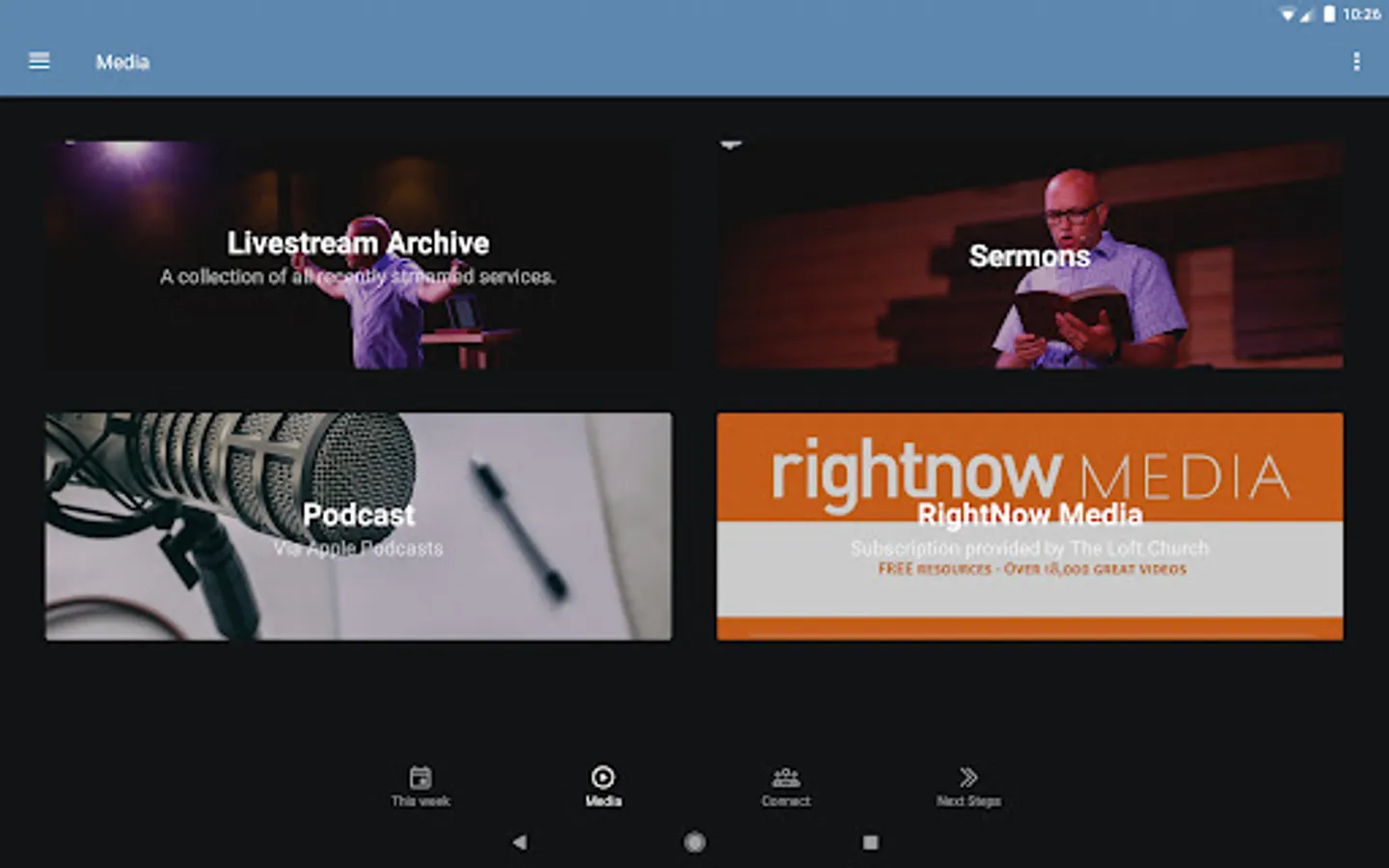Select the Media tab in bottom bar
Viewport: 1389px width, 868px height.
tap(603, 786)
